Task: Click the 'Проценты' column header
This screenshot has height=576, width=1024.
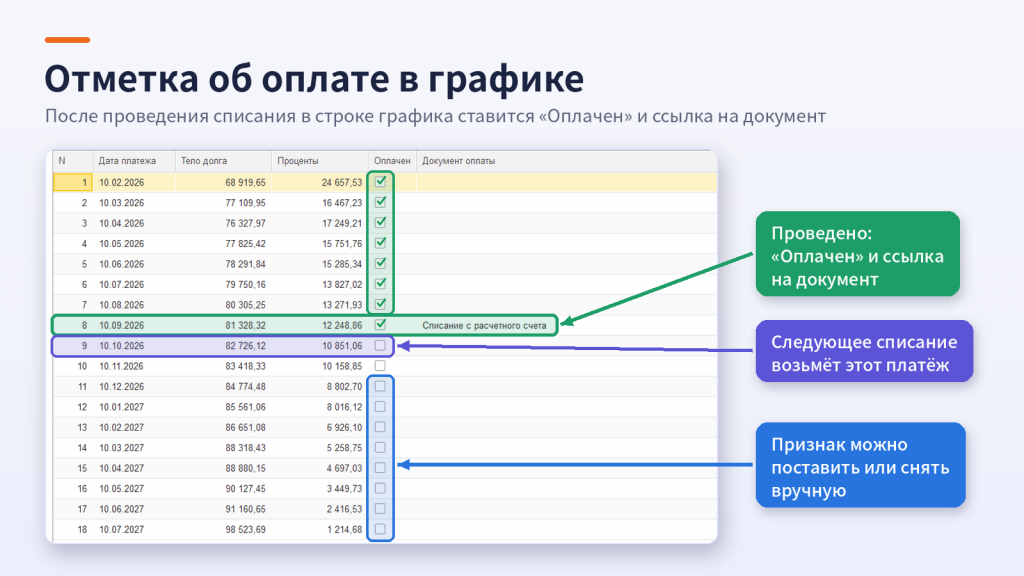Action: (x=320, y=161)
